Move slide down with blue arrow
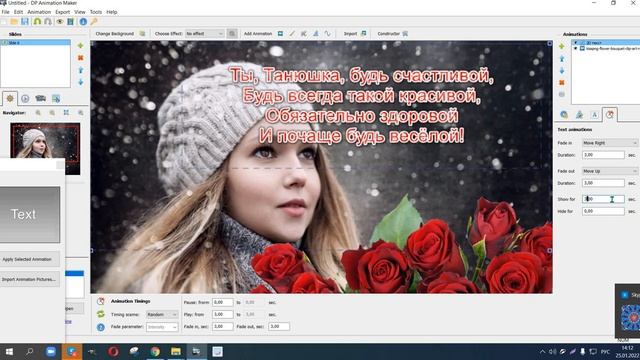 [81, 82]
